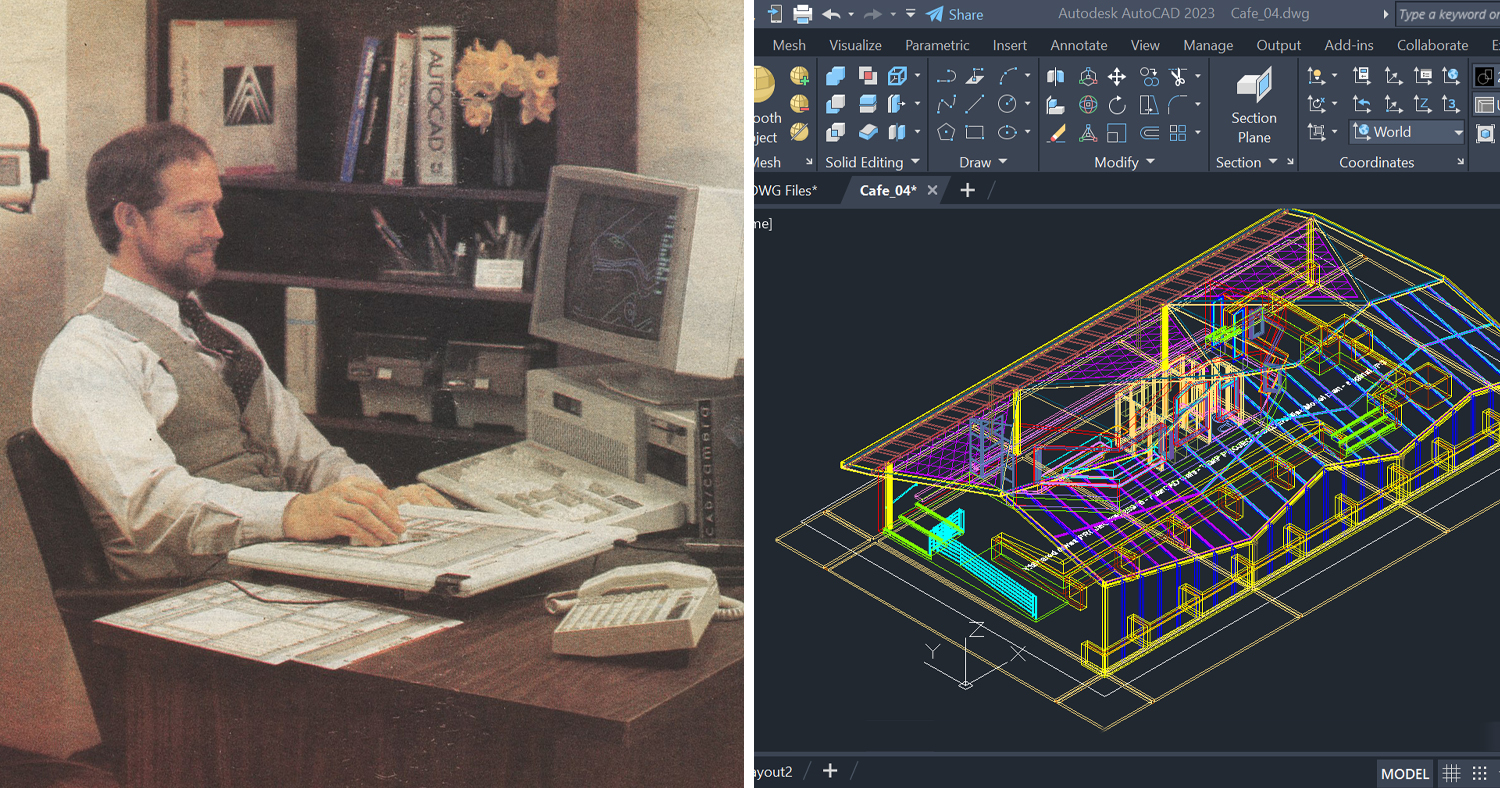This screenshot has height=788, width=1500.
Task: Close the Cafe_04 drawing tab
Action: (x=932, y=190)
